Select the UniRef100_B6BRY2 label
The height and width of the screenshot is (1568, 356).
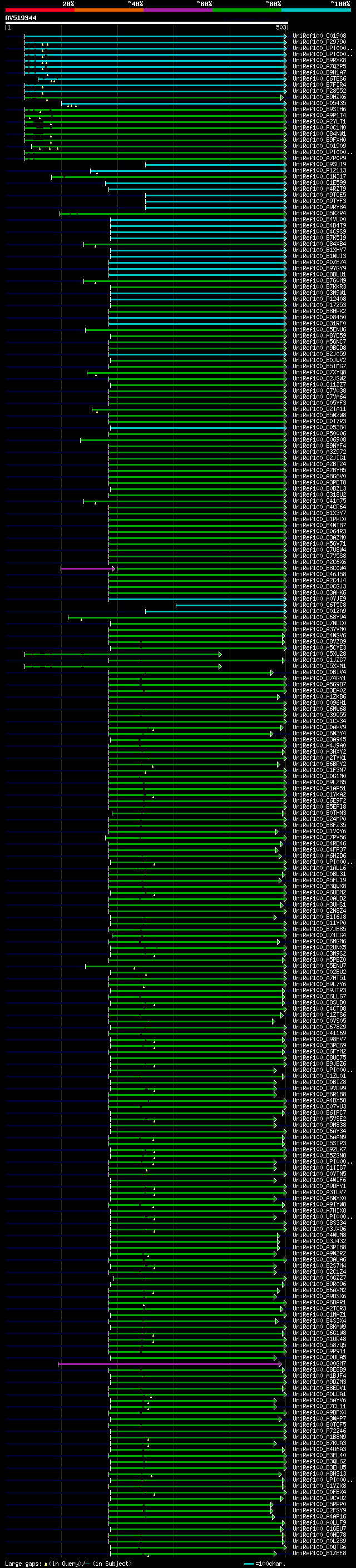(x=319, y=764)
